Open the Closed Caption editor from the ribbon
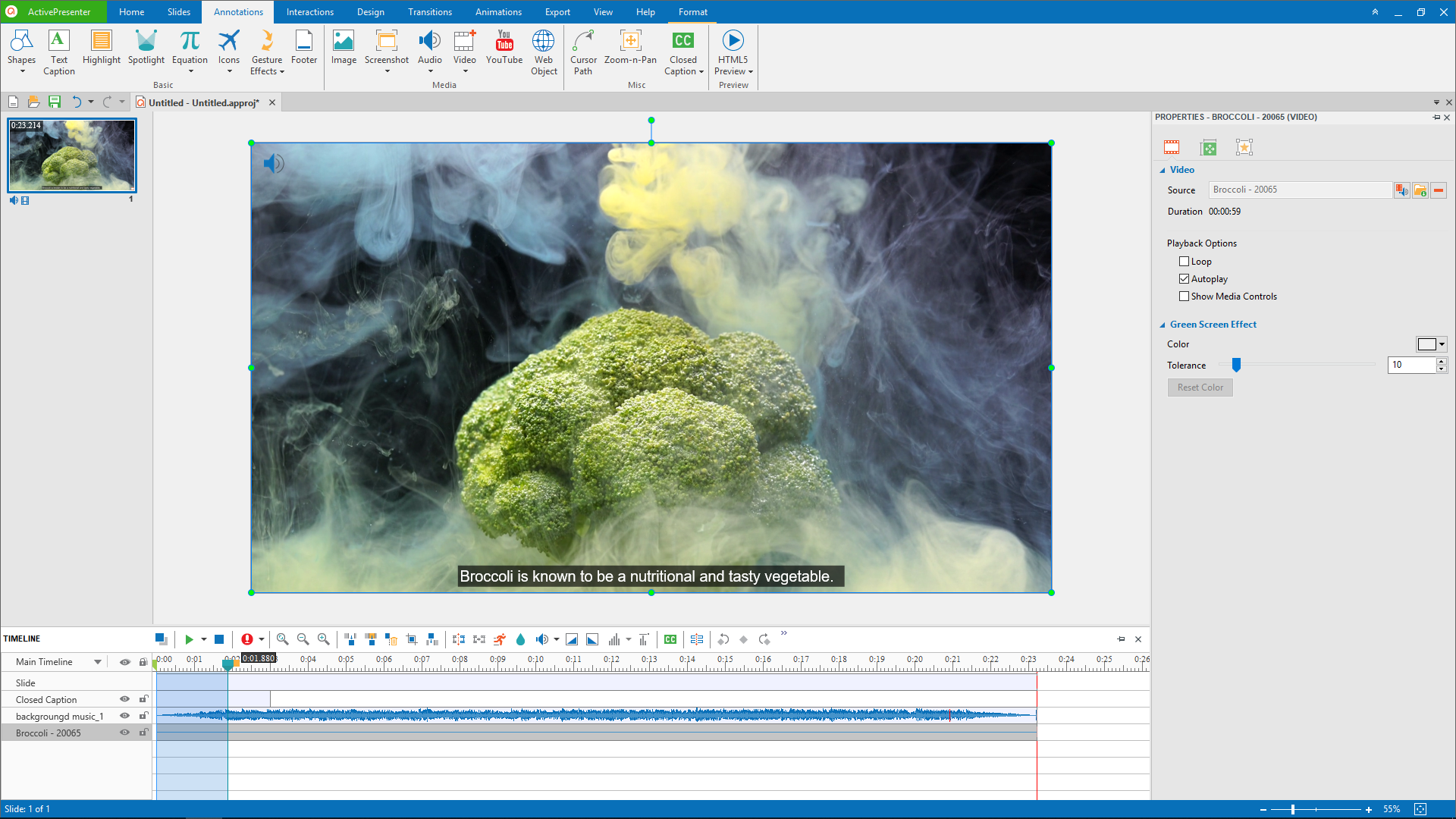 (x=682, y=51)
